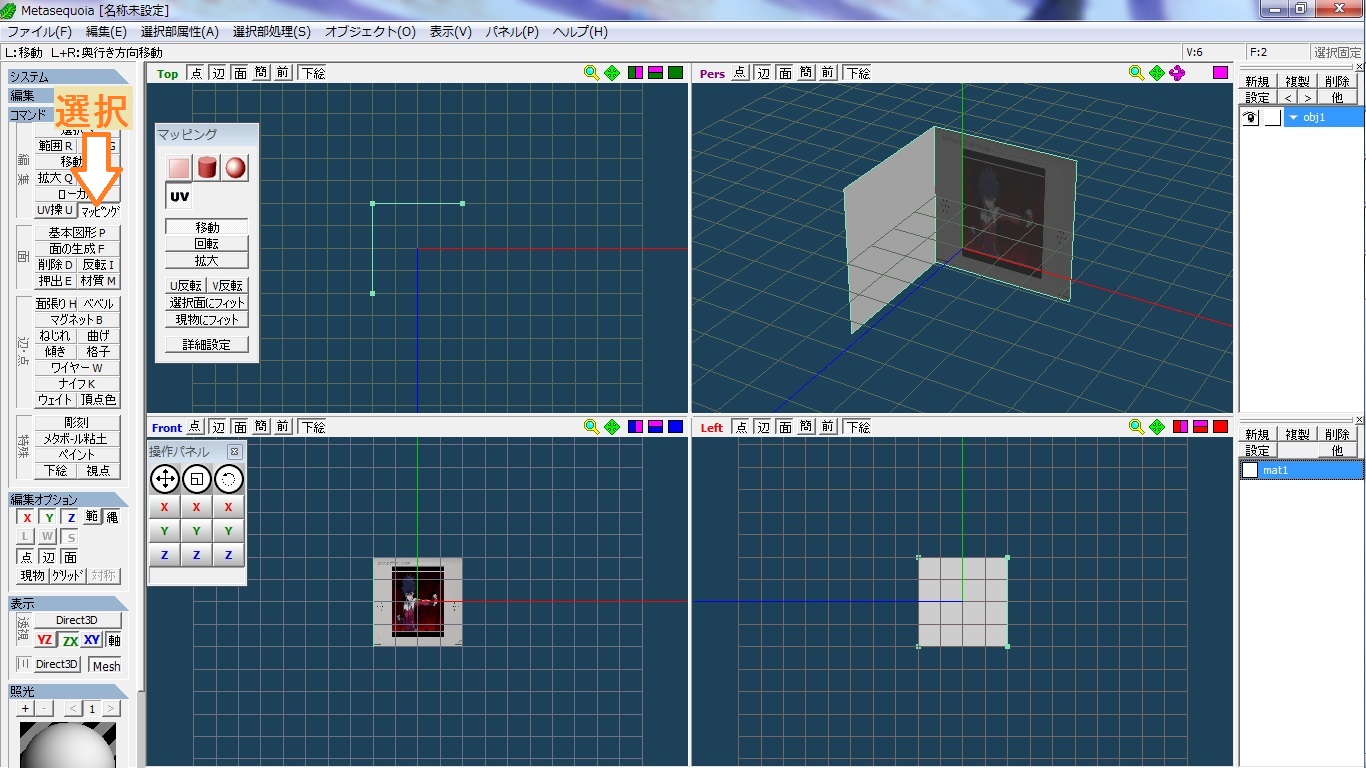Click zoom magnifier icon in Top view
The height and width of the screenshot is (768, 1366).
coord(592,73)
